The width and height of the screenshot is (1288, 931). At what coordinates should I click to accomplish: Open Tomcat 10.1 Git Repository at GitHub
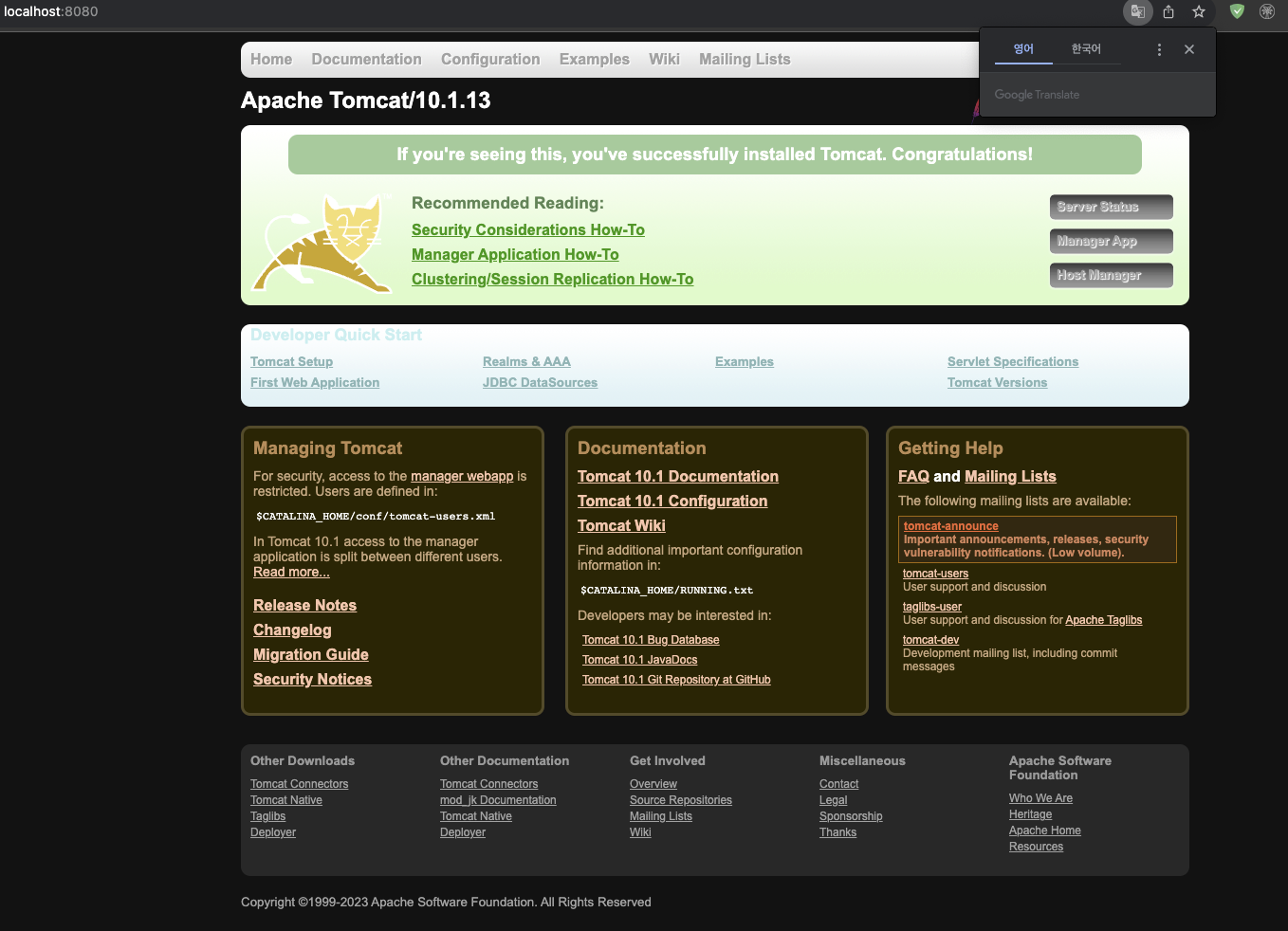tap(676, 680)
